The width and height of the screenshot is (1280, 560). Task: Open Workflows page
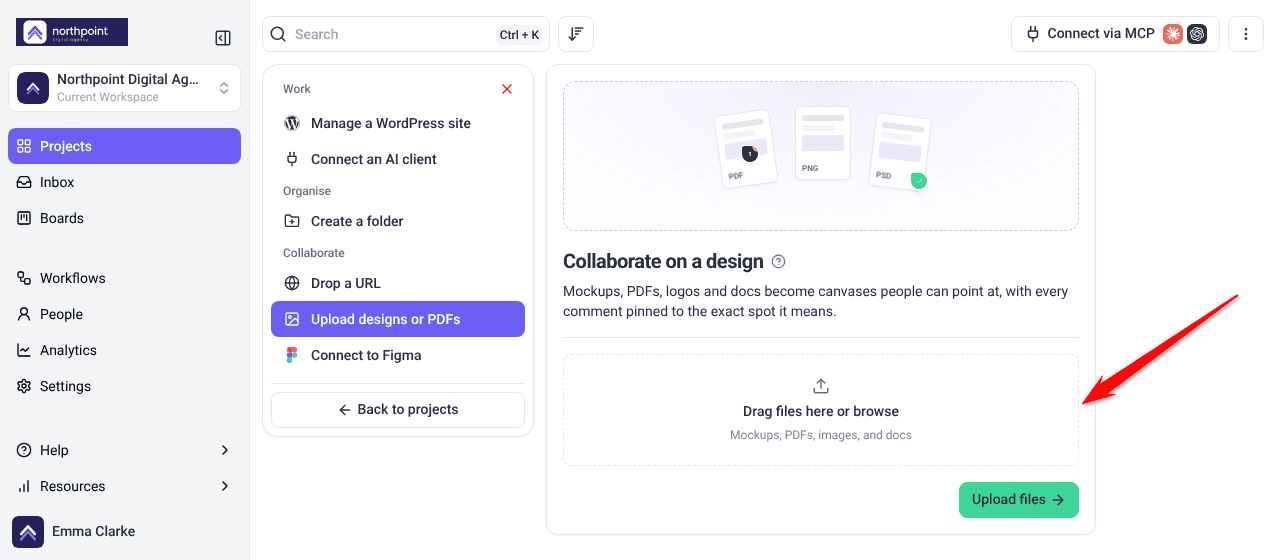click(x=124, y=278)
